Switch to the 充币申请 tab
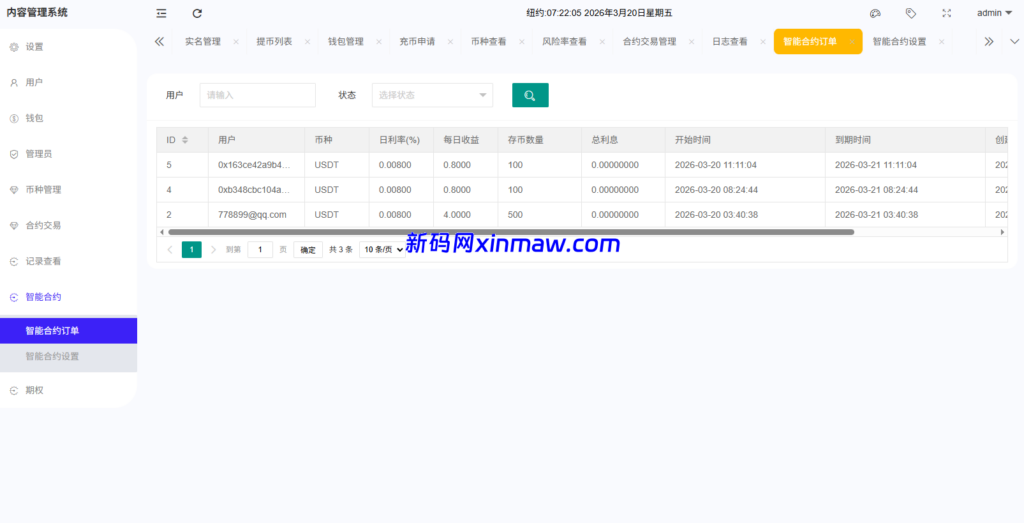 pos(417,41)
